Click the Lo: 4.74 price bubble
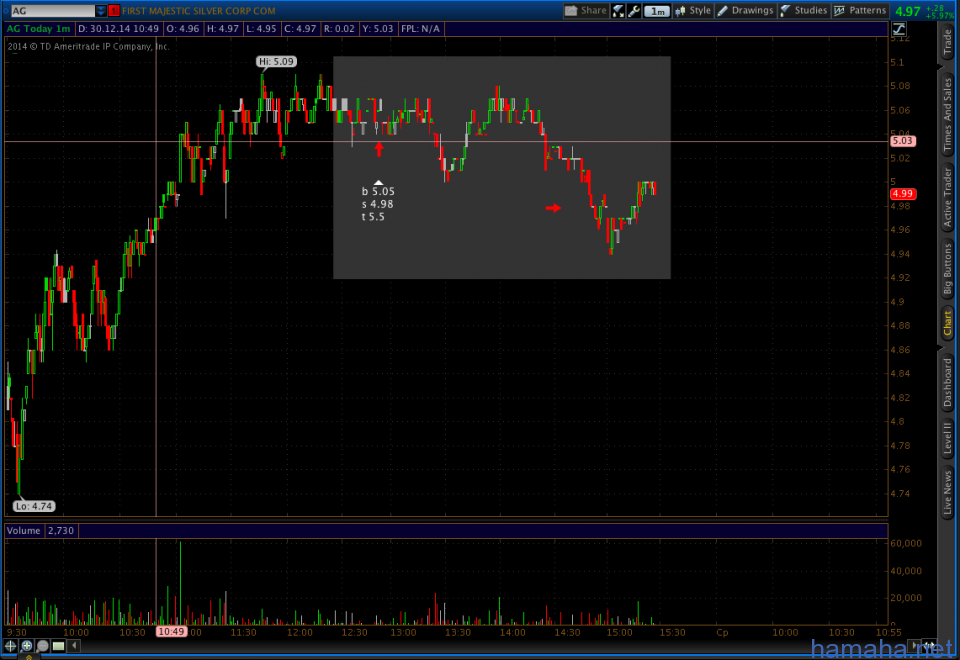Viewport: 960px width, 660px height. click(x=34, y=506)
